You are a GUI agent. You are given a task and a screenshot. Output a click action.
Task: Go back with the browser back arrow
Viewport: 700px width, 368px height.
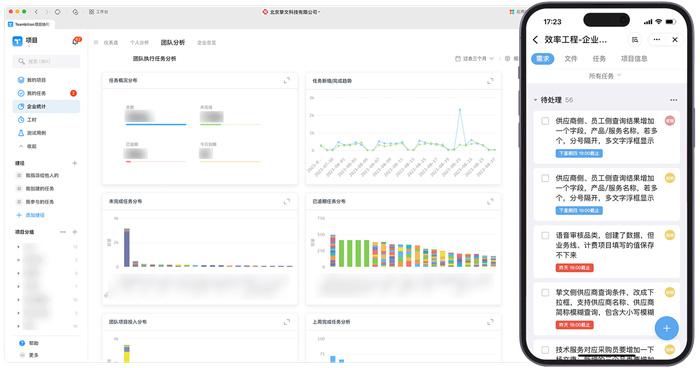36,12
